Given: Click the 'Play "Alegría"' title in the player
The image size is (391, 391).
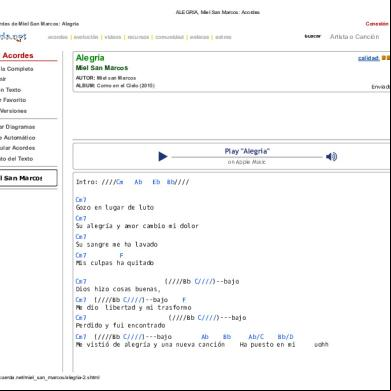Looking at the screenshot, I should 247,151.
